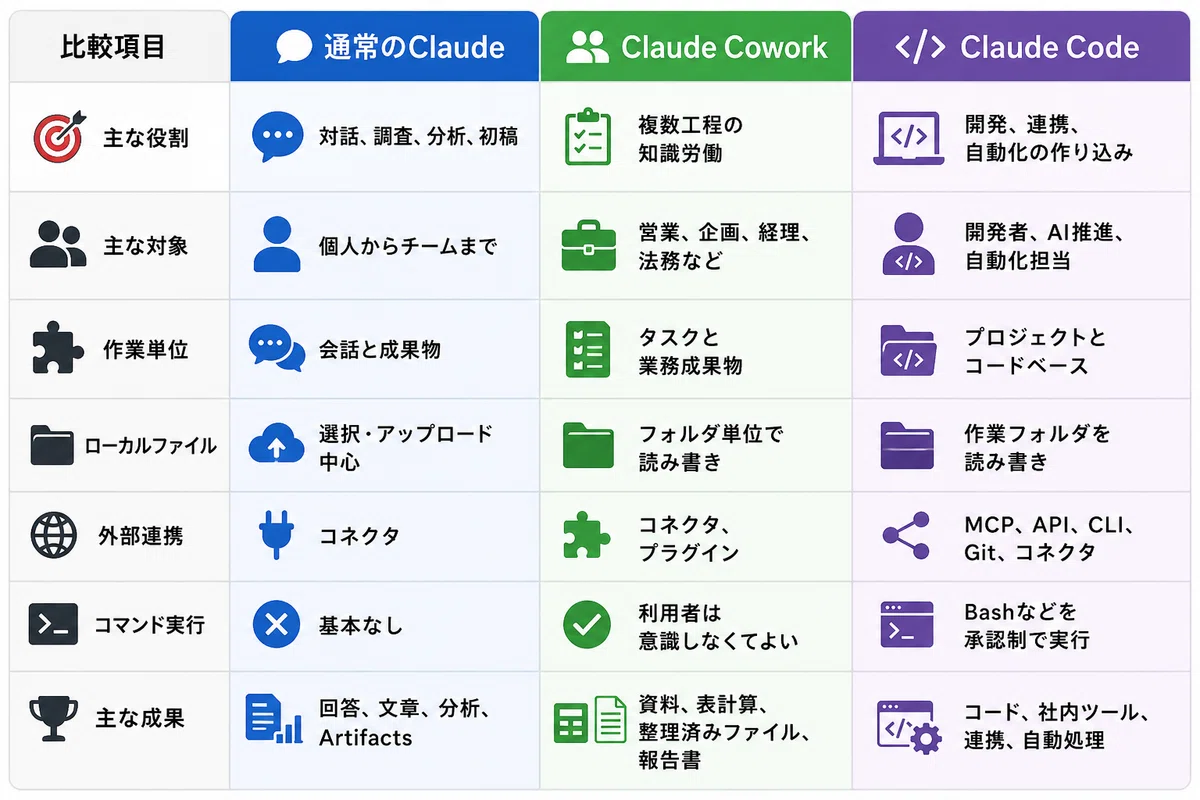Click the globe icon beside 外部連携
The height and width of the screenshot is (800, 1200).
click(x=53, y=536)
